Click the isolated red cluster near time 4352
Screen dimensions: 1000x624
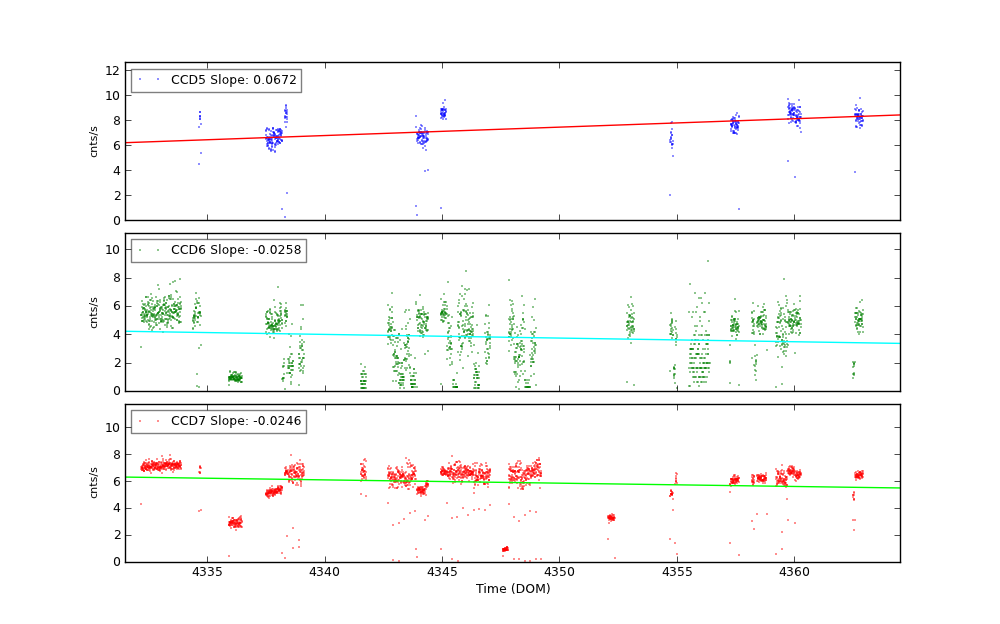[611, 517]
